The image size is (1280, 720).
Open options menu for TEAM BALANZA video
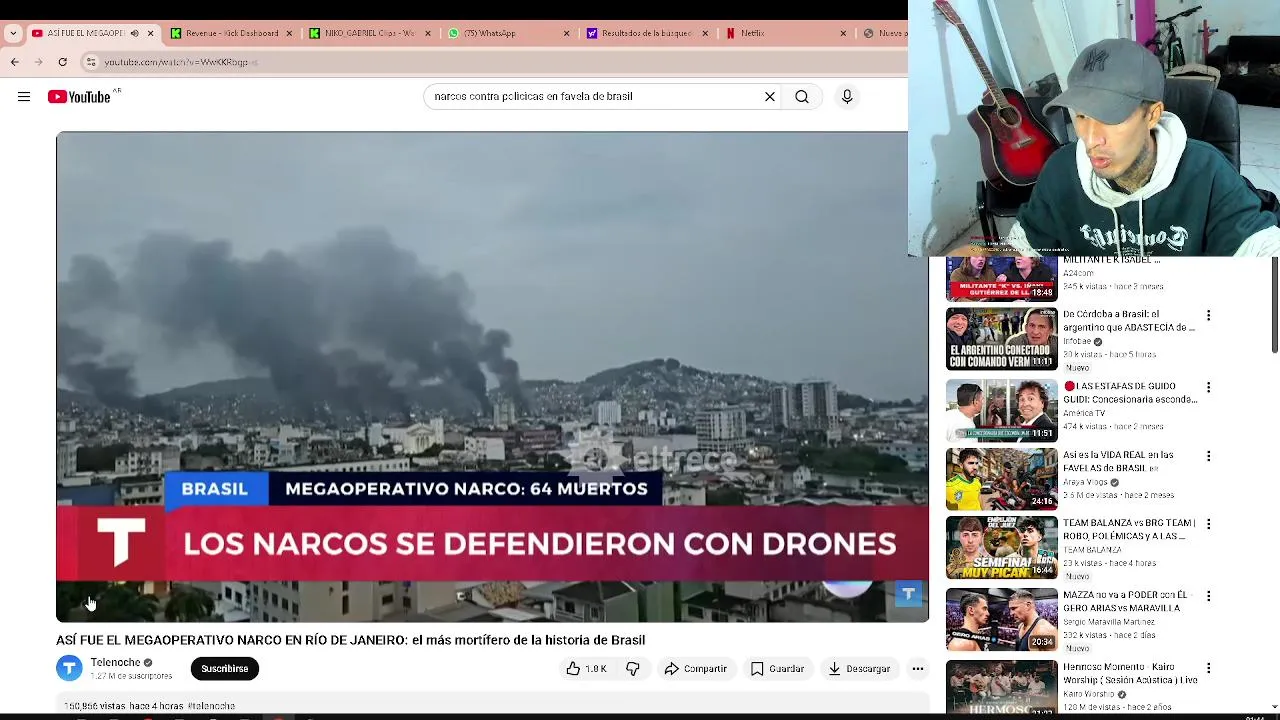pos(1208,524)
